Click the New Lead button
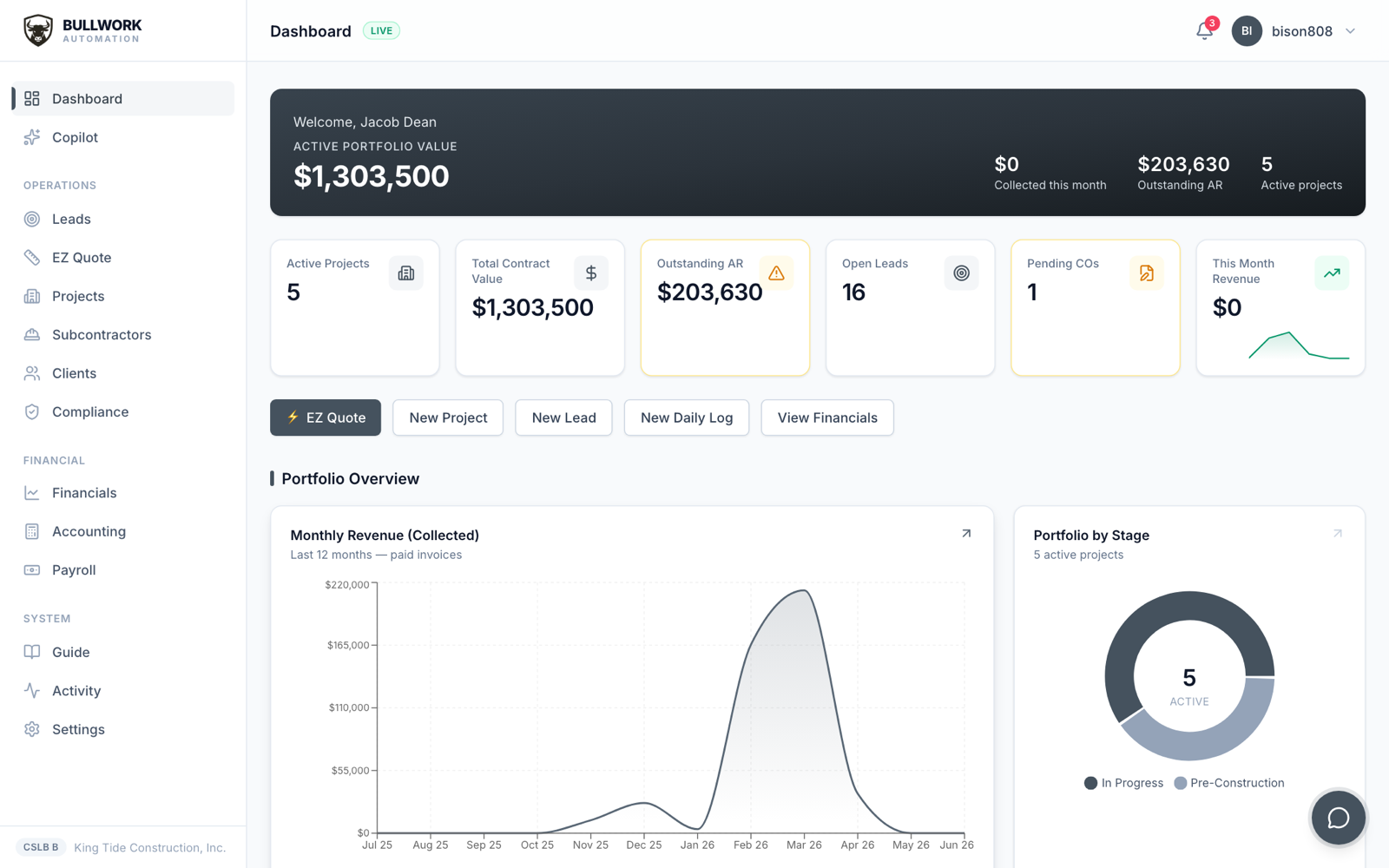Viewport: 1389px width, 868px height. pos(563,418)
